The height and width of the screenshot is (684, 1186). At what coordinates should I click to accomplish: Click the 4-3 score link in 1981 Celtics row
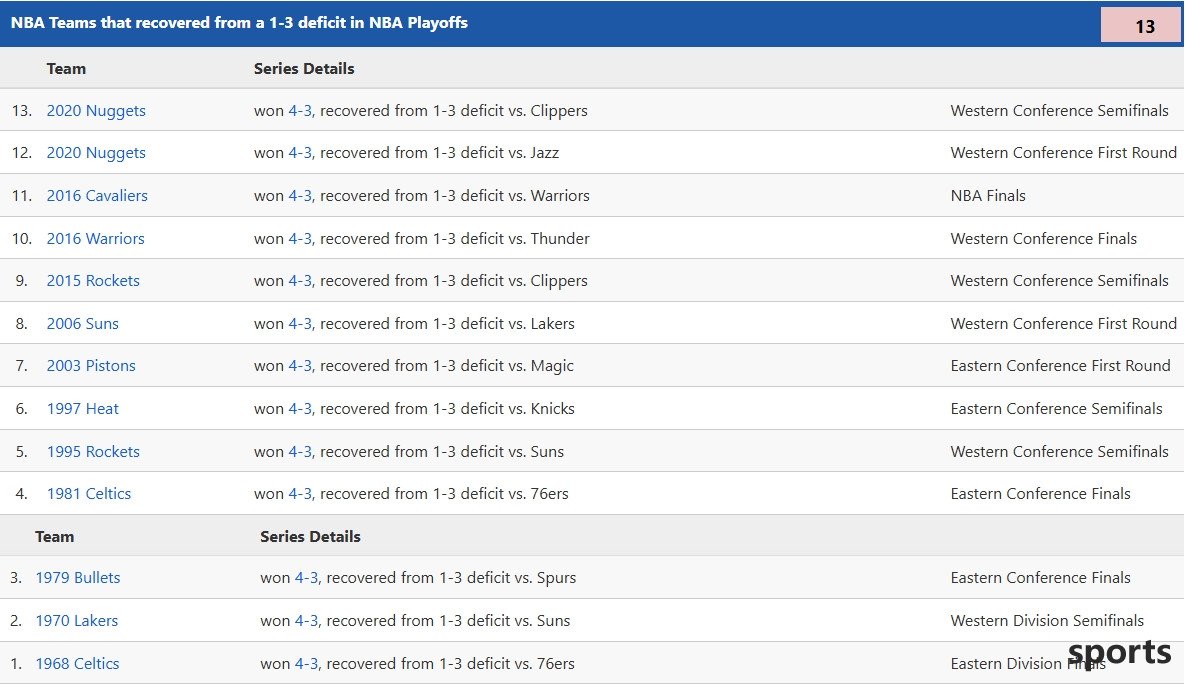pos(300,493)
